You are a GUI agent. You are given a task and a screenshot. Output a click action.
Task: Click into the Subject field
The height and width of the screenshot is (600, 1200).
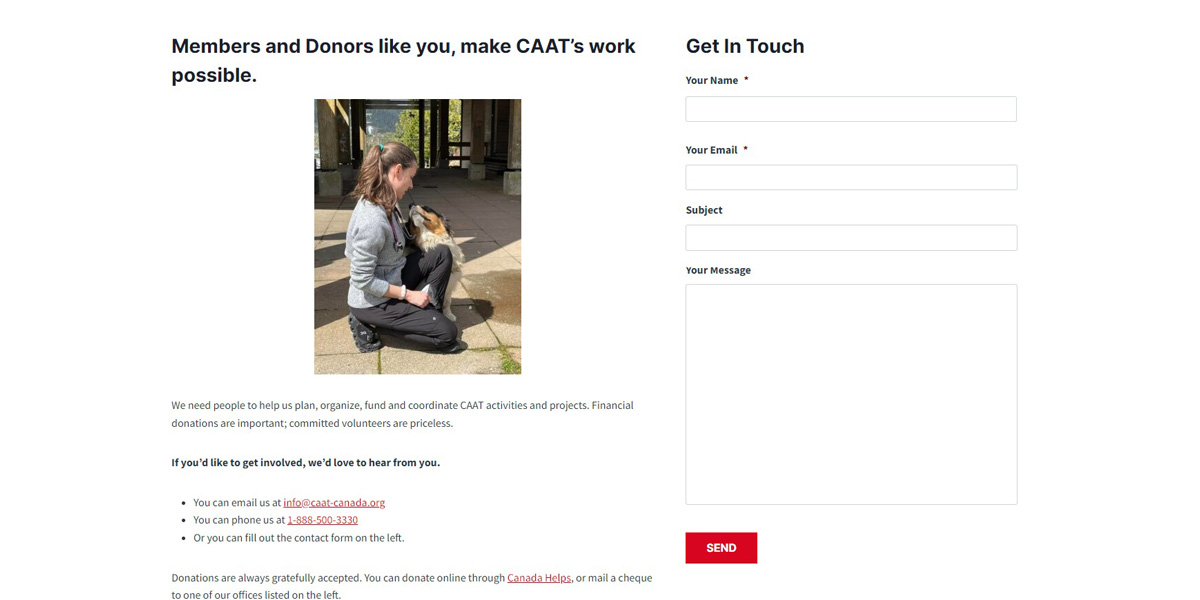tap(850, 238)
